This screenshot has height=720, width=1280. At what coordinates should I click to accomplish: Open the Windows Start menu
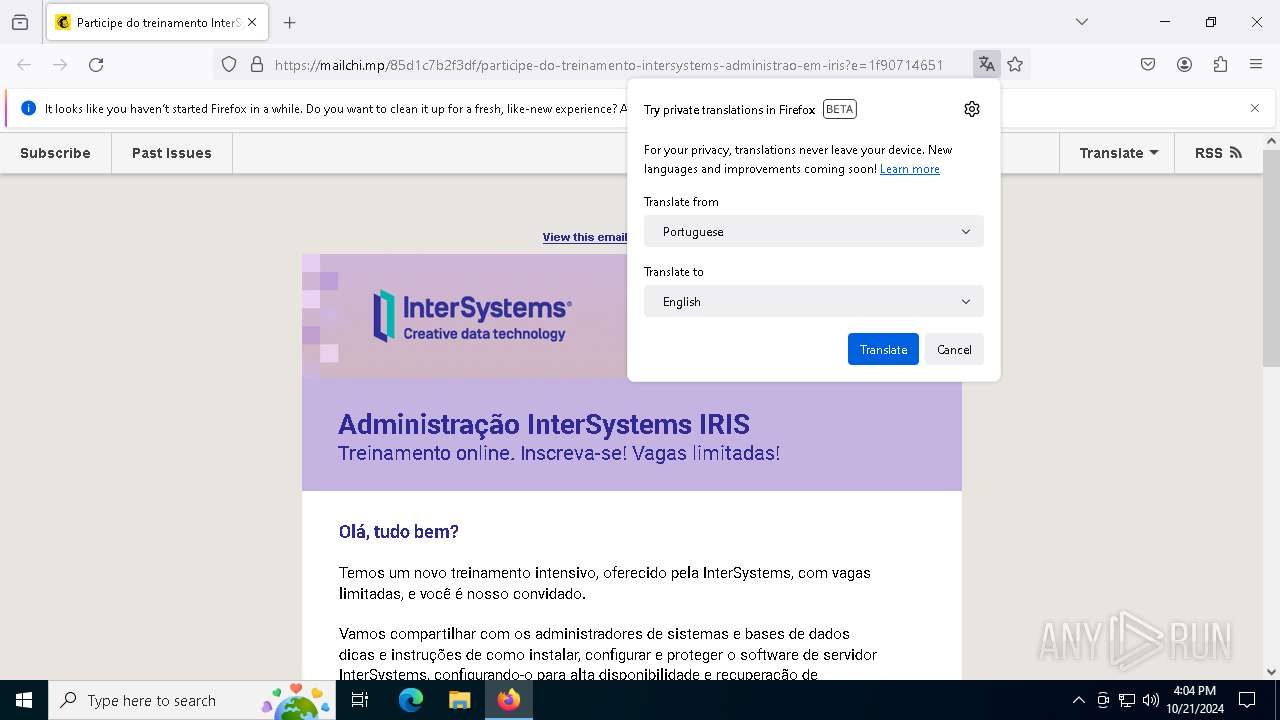click(24, 700)
